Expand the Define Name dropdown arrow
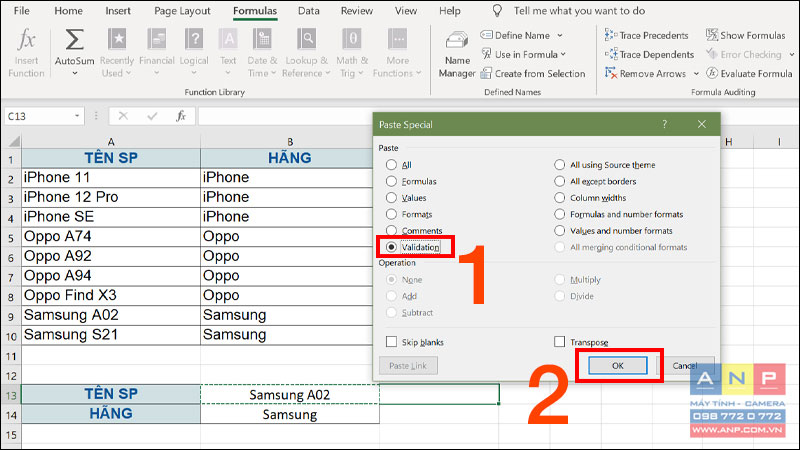The width and height of the screenshot is (800, 450). pos(560,35)
